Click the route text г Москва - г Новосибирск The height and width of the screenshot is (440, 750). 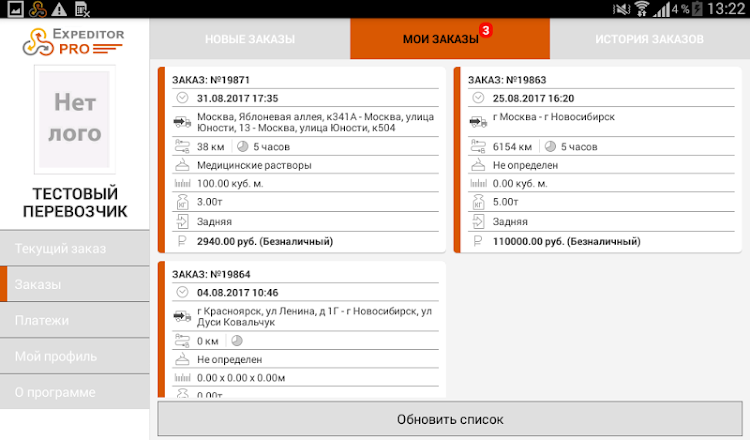click(x=553, y=117)
